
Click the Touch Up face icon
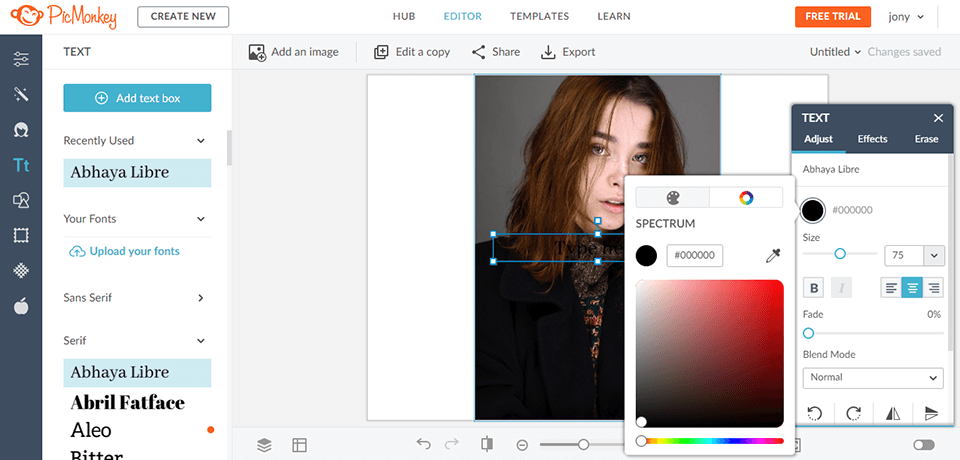[x=21, y=130]
